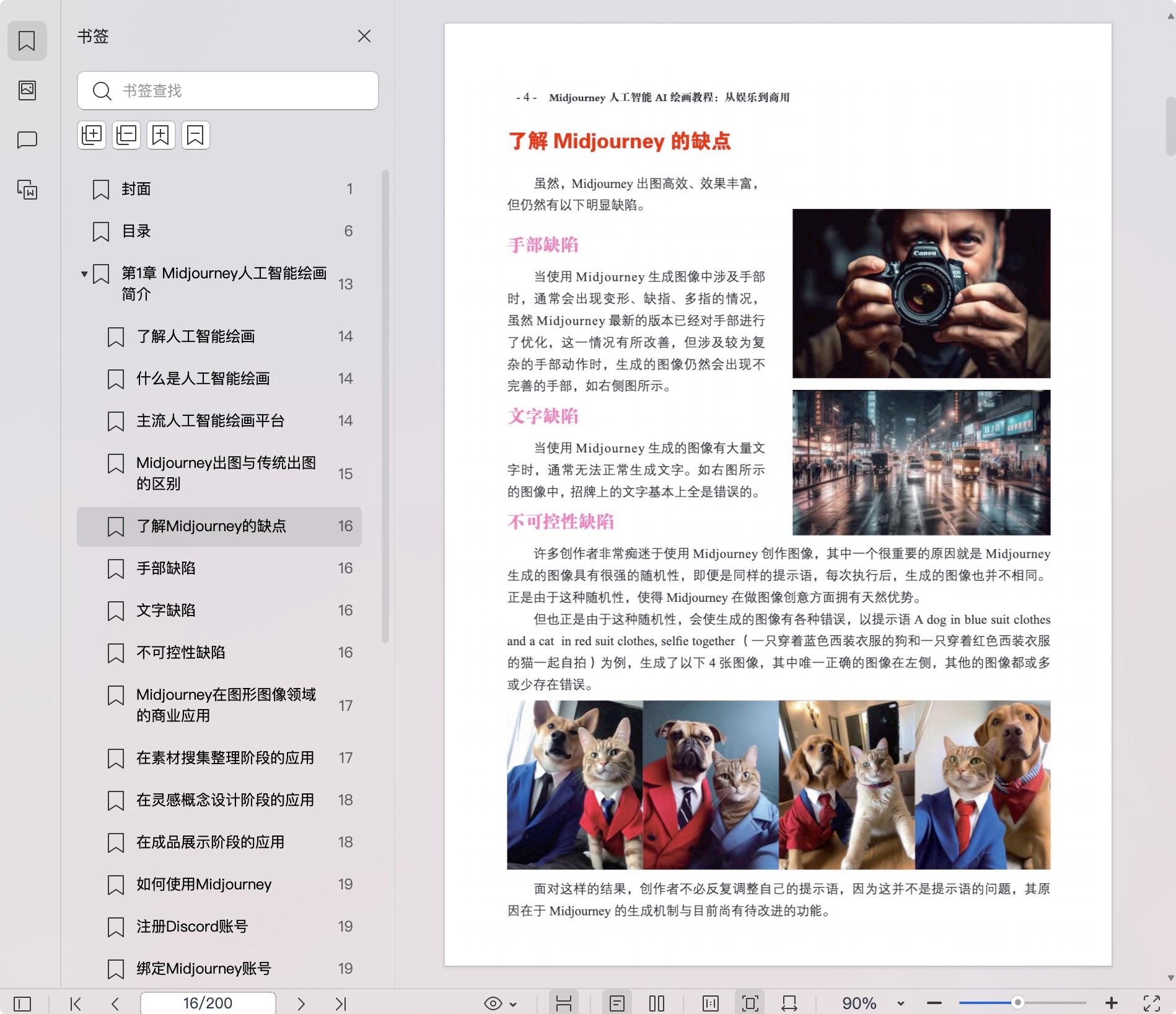Click the rainy night street image
The height and width of the screenshot is (1014, 1176).
tap(921, 462)
